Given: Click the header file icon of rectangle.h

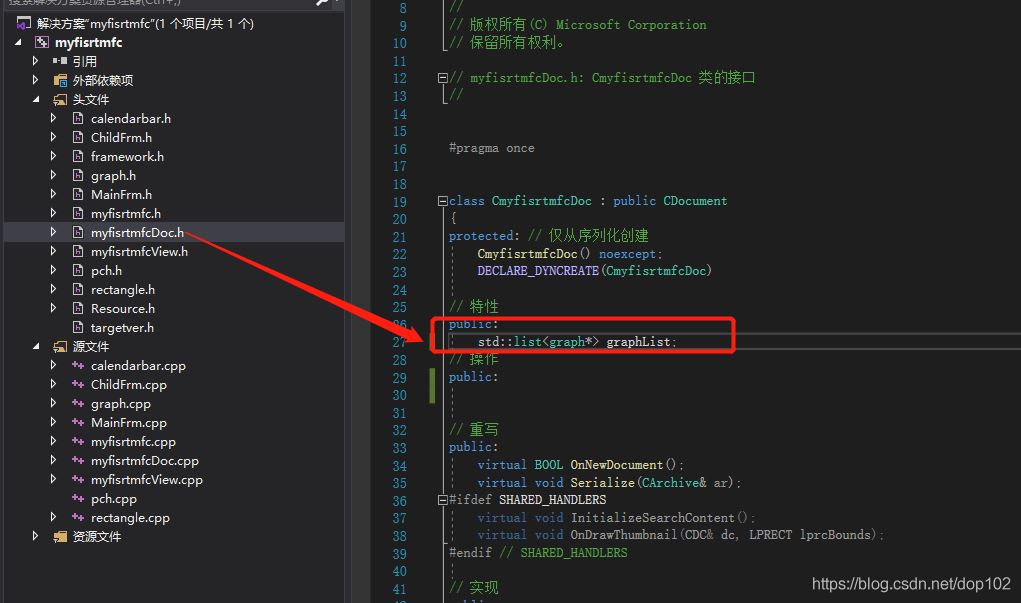Looking at the screenshot, I should 78,289.
